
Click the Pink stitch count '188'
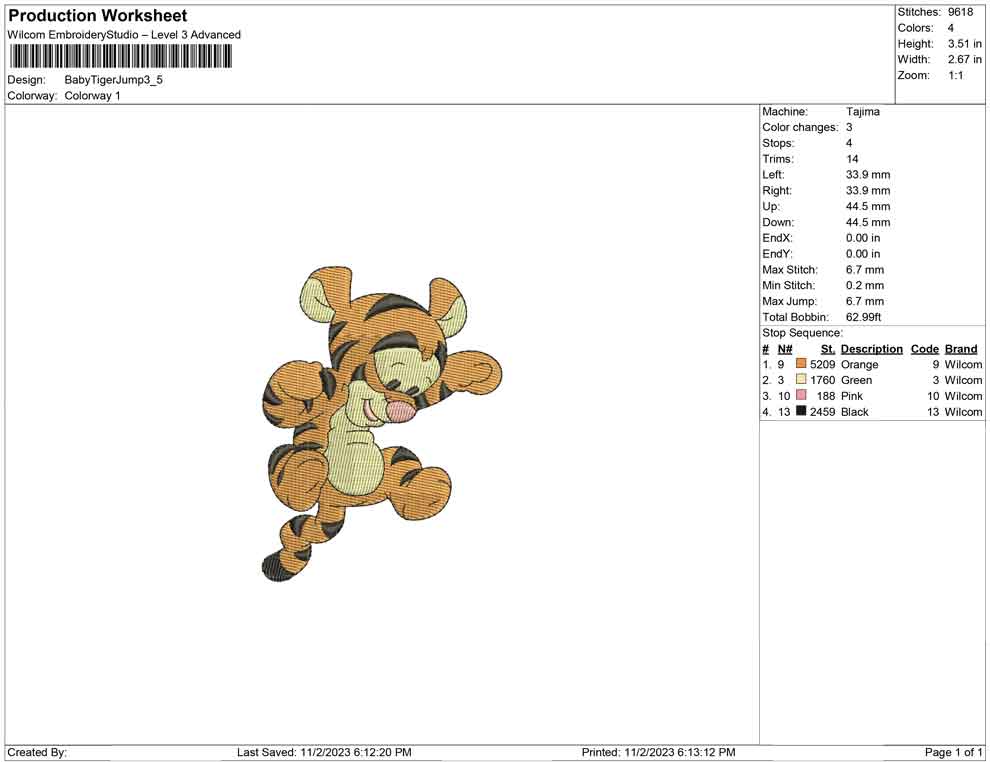826,396
